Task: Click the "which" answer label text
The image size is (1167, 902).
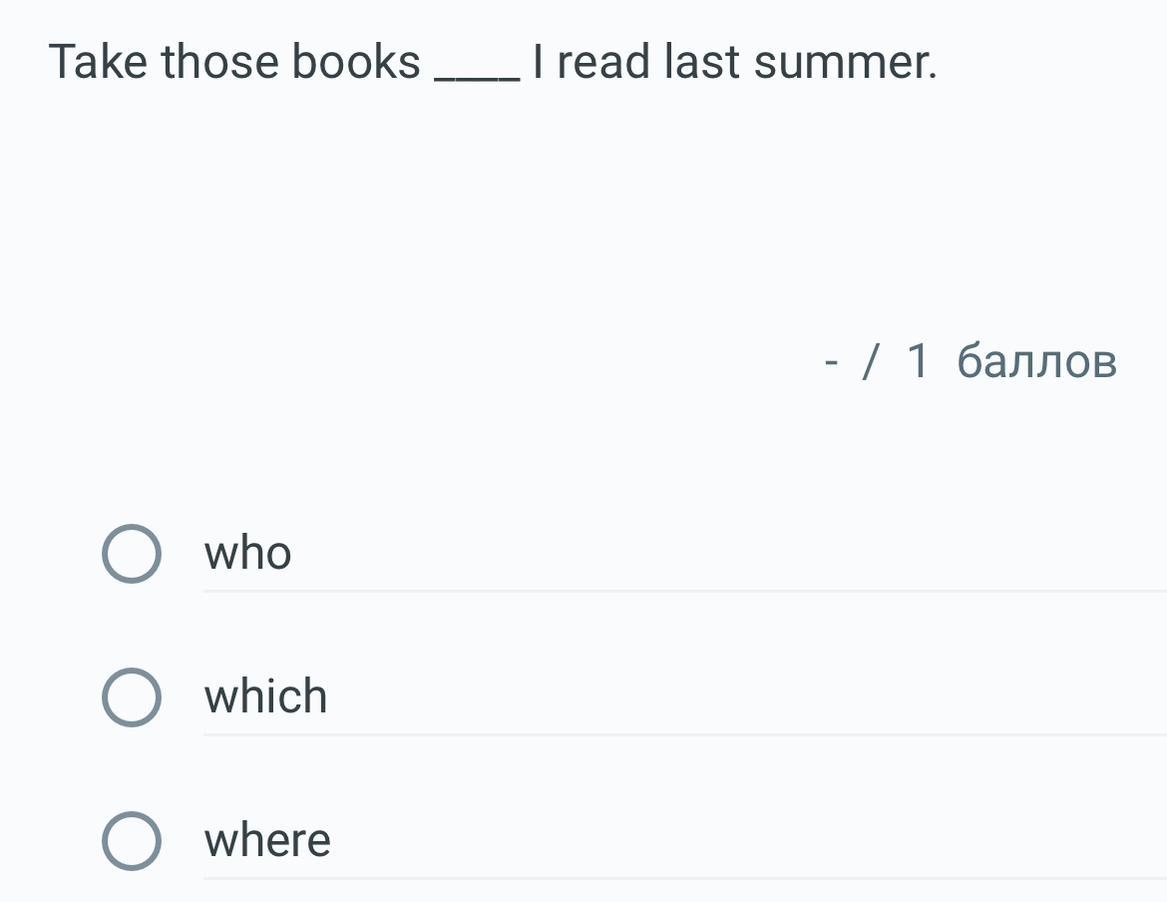Action: click(x=266, y=696)
